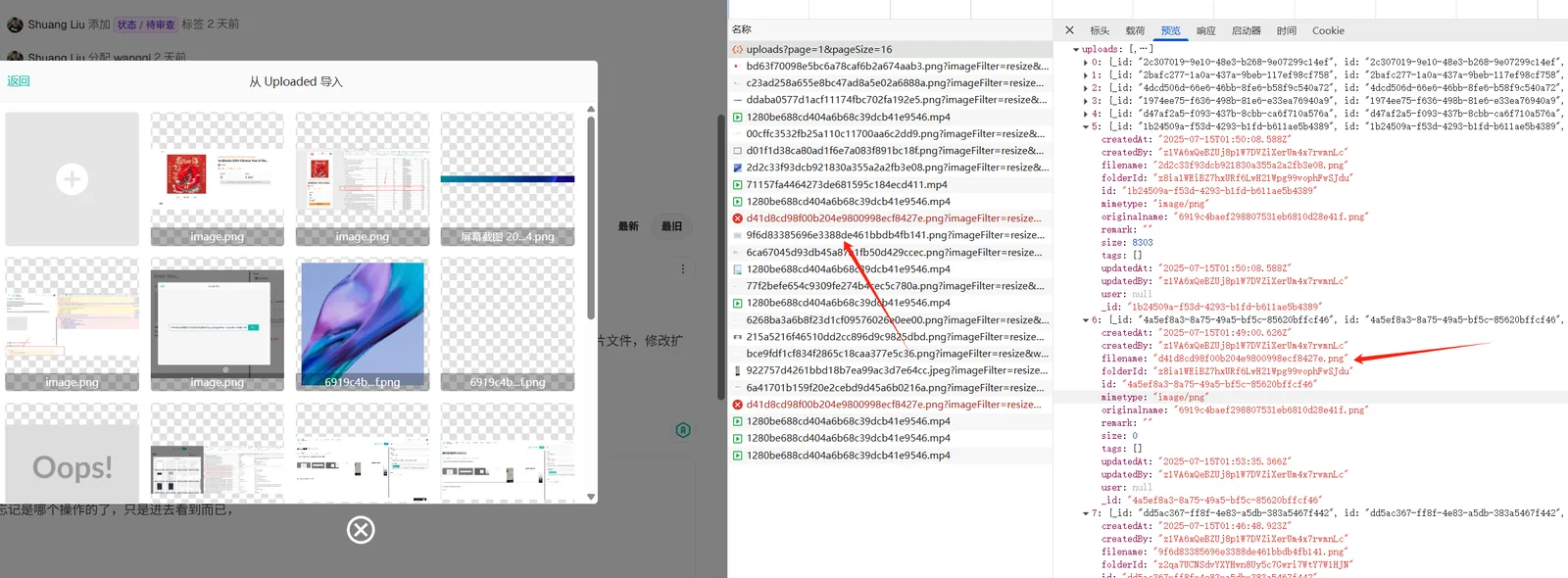Select request 77f2befe654c9309fe274b4cec5c780a.png
This screenshot has width=1568, height=578.
click(890, 286)
